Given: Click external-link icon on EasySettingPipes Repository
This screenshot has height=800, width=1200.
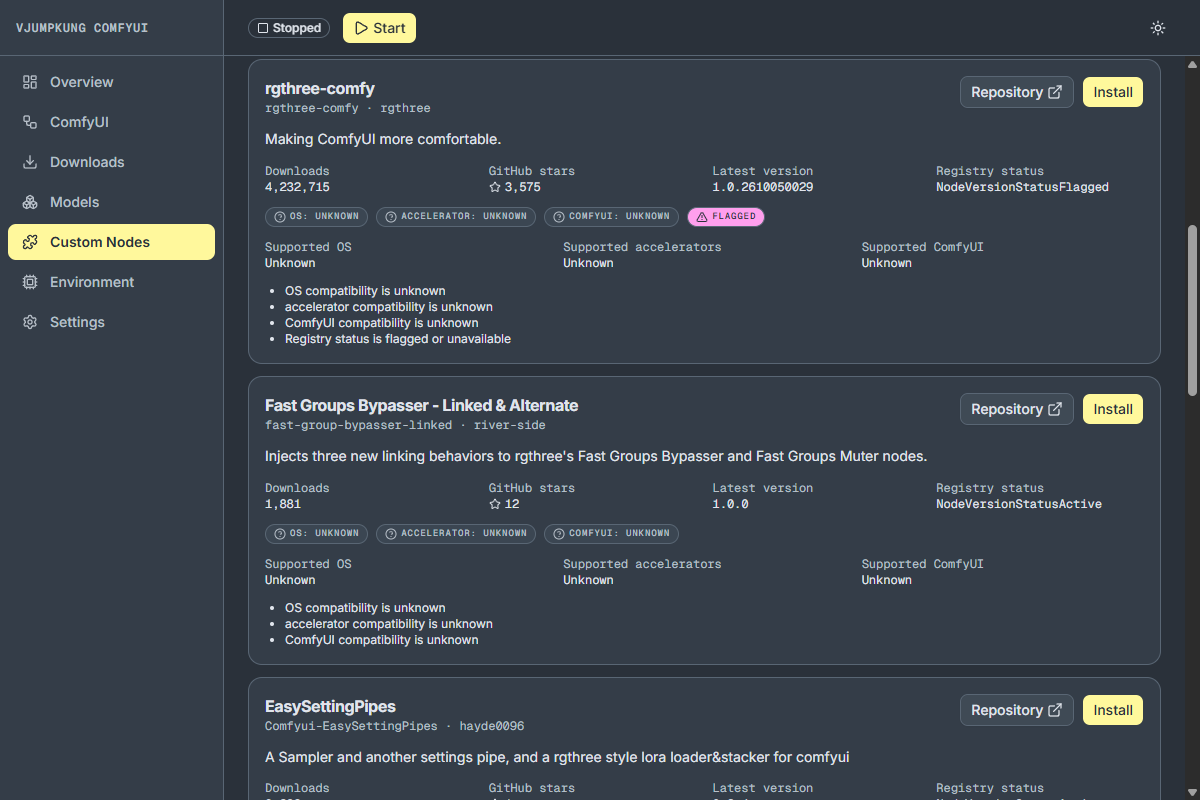Looking at the screenshot, I should point(1055,710).
